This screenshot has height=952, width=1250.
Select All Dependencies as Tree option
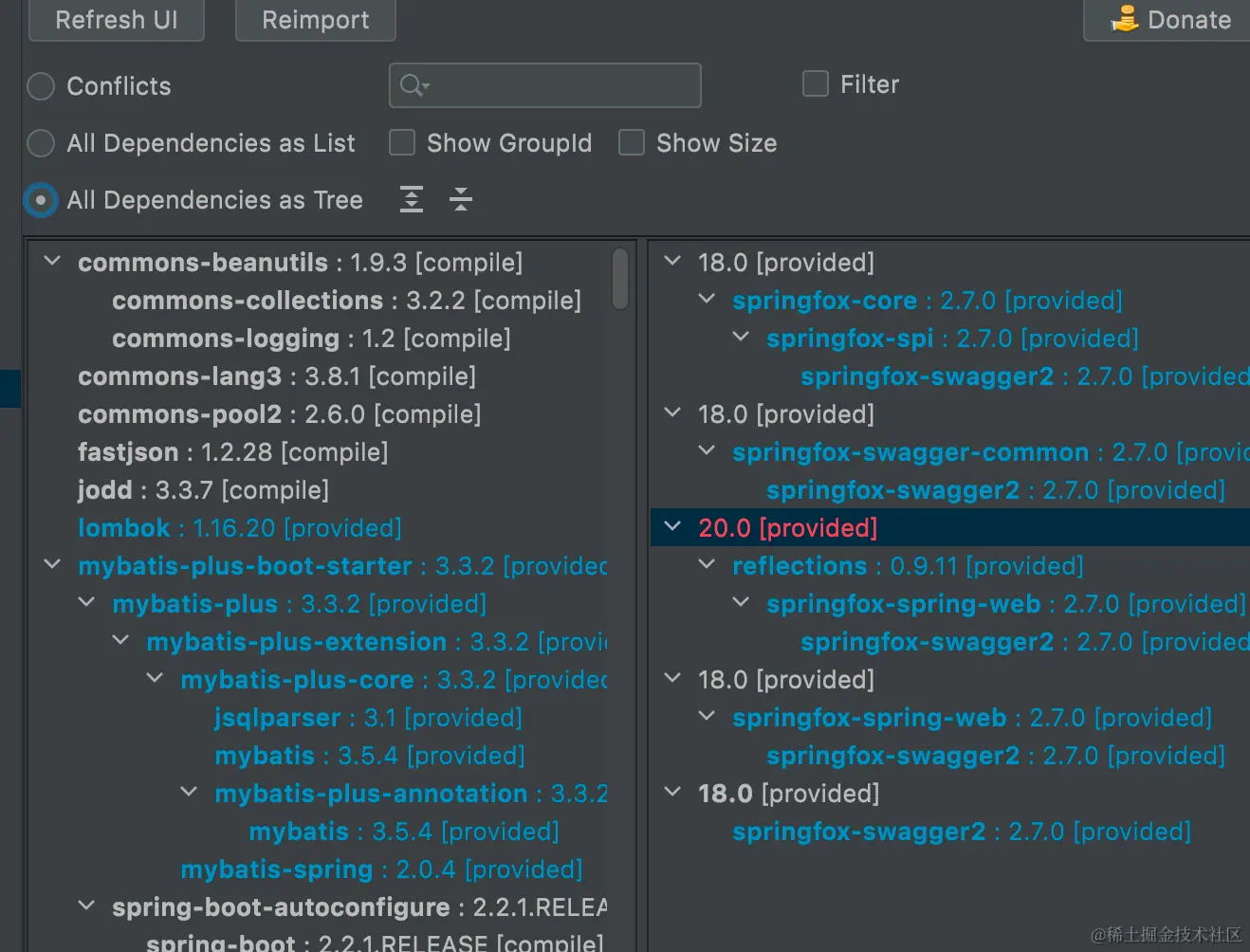[41, 200]
